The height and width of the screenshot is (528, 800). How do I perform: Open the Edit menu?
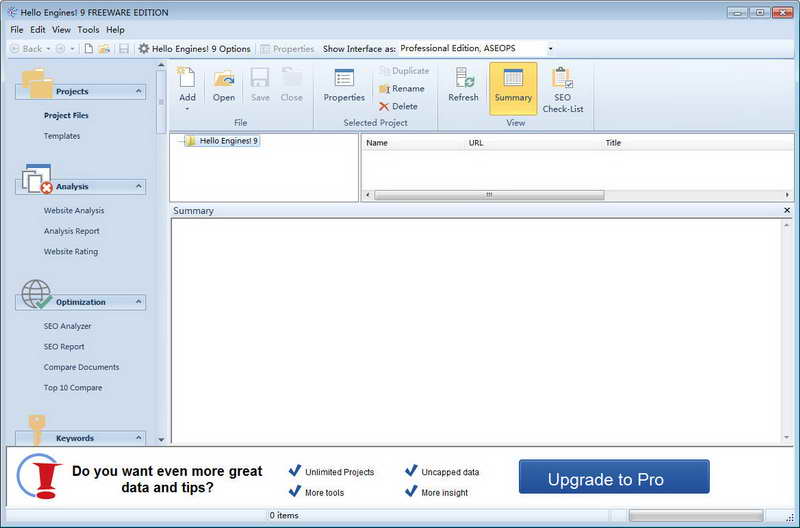tap(38, 30)
